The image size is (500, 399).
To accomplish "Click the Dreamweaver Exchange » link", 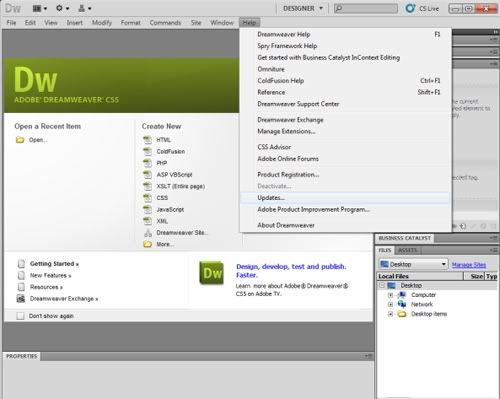I will [x=64, y=299].
